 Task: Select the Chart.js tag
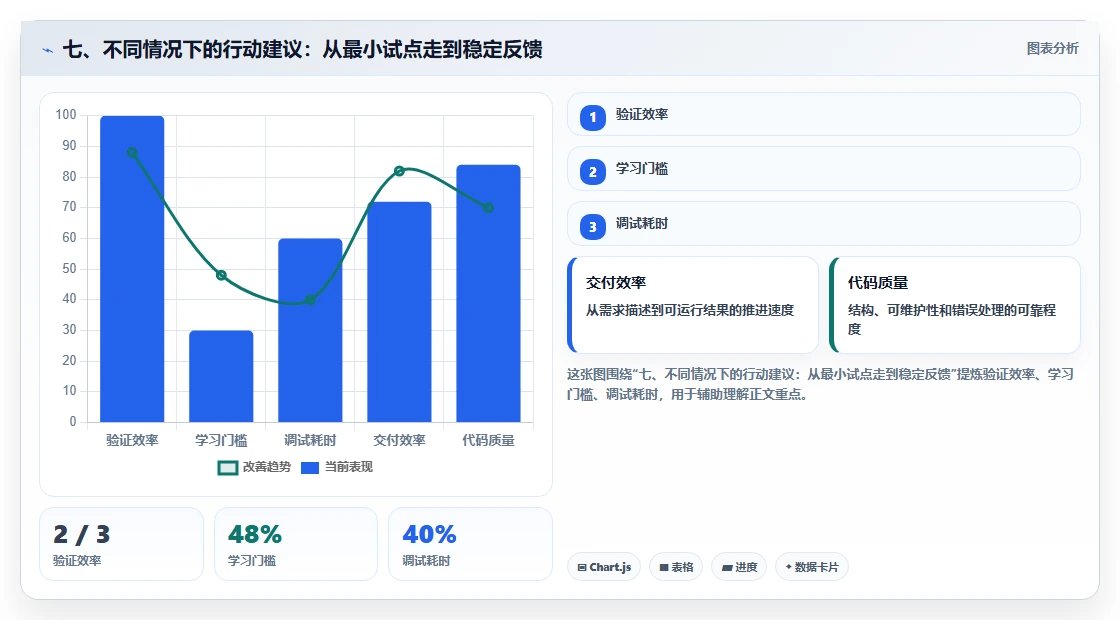click(604, 567)
